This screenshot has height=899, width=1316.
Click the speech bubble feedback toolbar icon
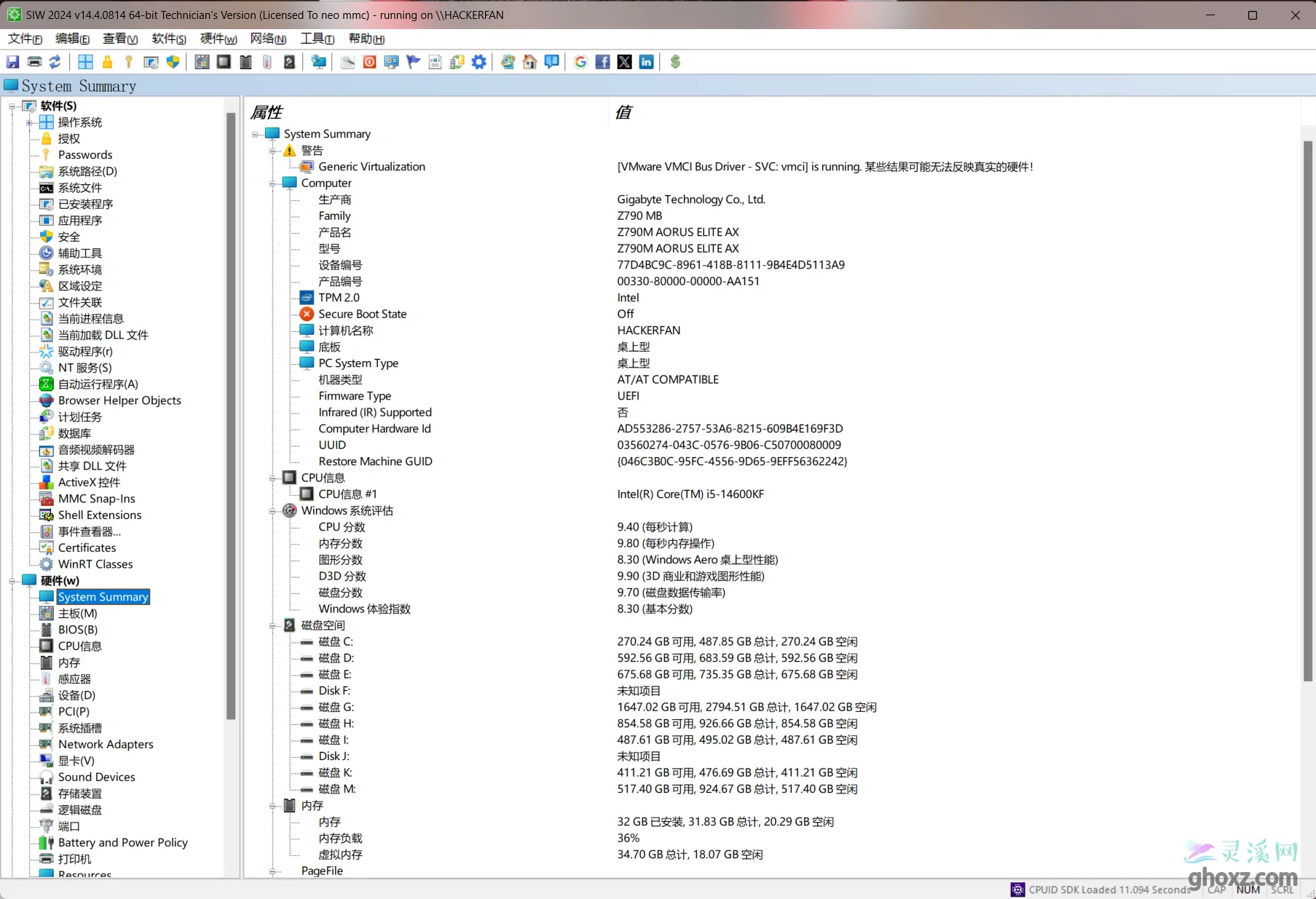click(x=552, y=62)
